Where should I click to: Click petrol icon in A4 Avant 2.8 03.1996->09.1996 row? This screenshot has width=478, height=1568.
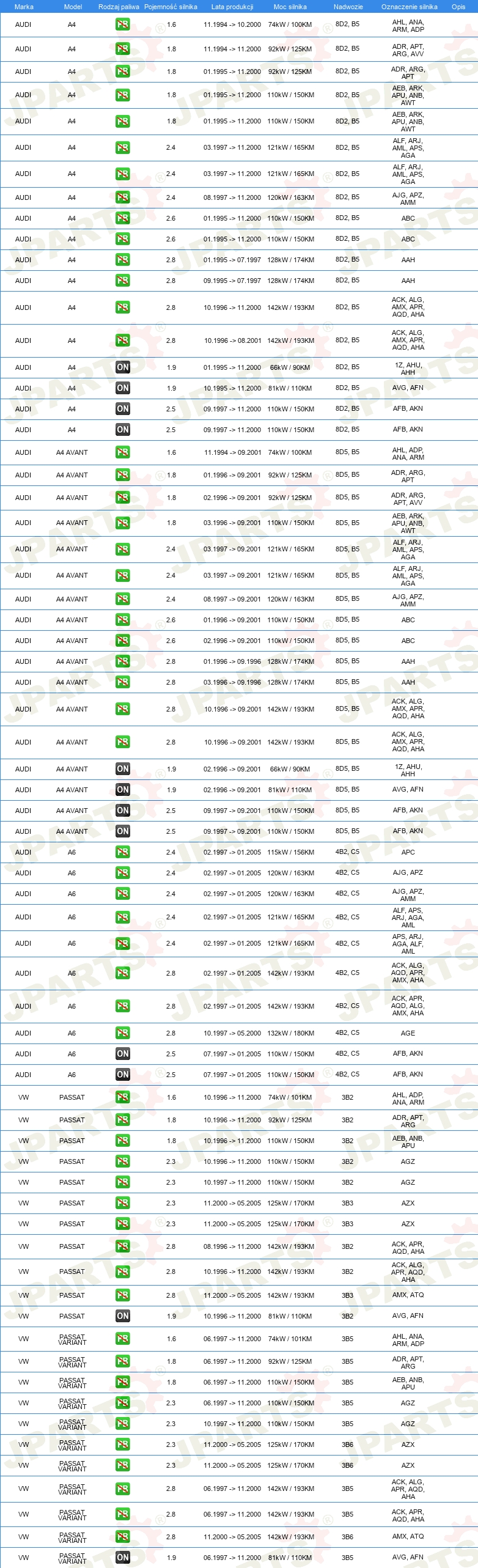pyautogui.click(x=122, y=682)
